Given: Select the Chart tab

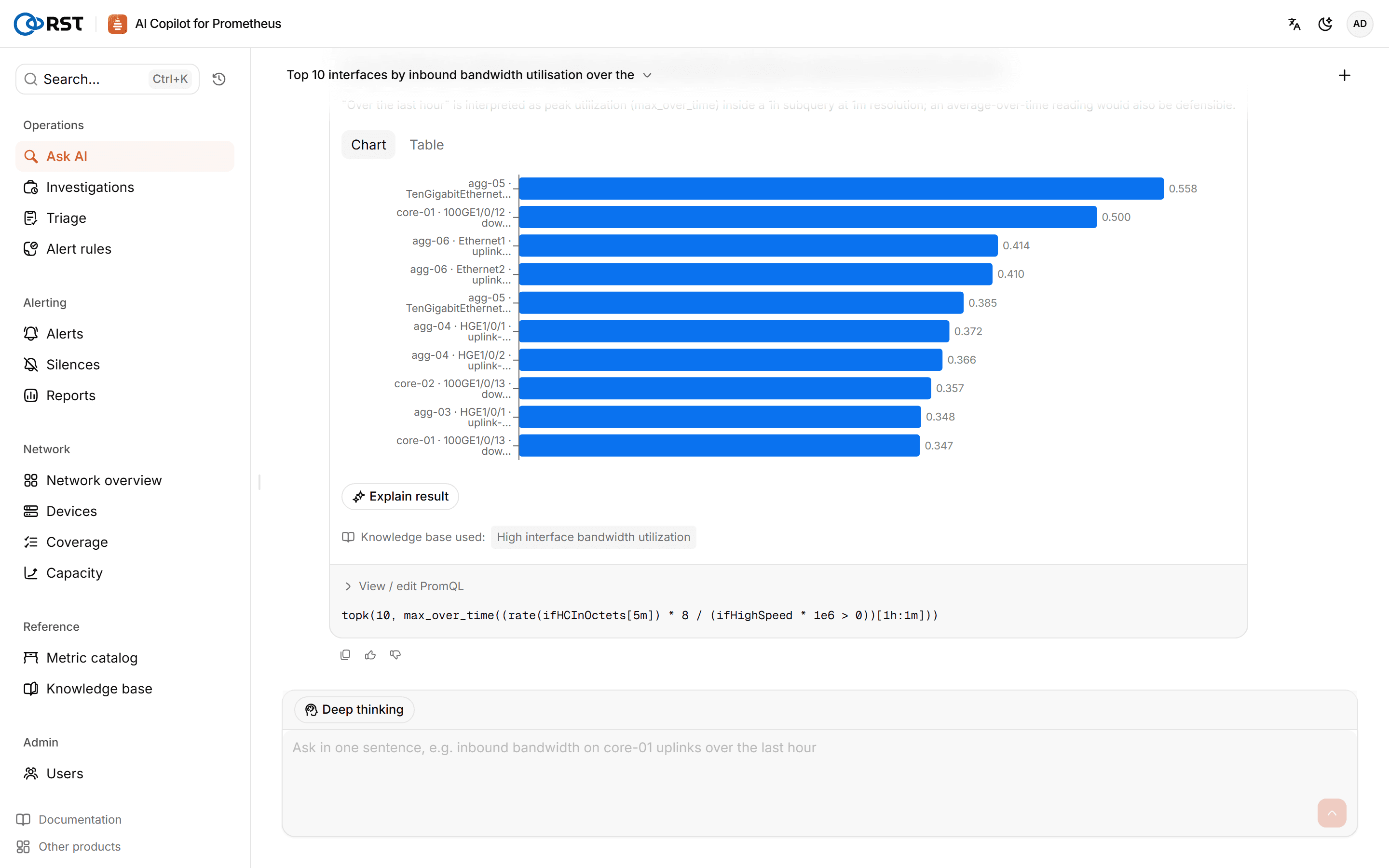Looking at the screenshot, I should 368,145.
